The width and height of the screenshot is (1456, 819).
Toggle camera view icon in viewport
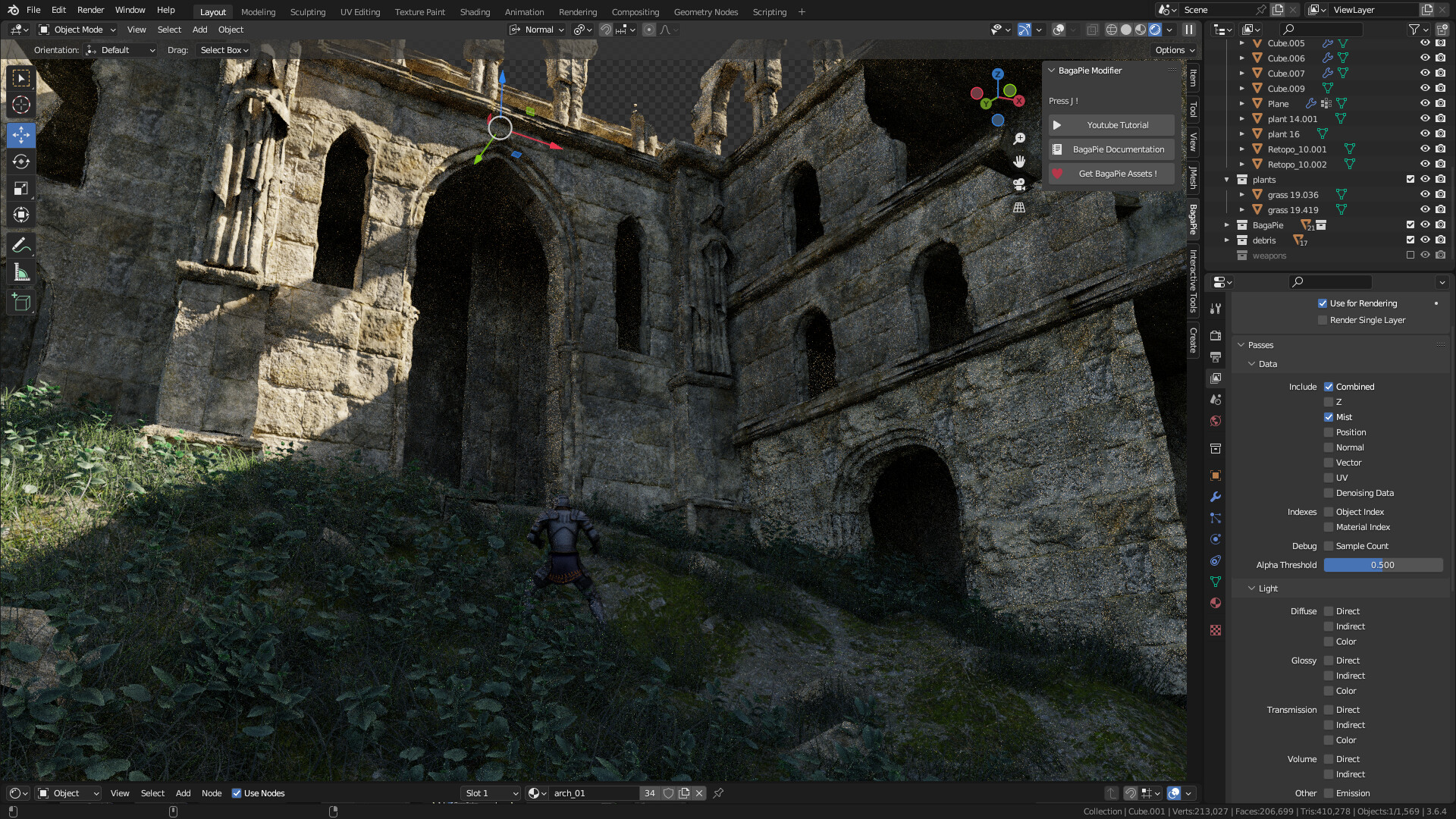1019,184
